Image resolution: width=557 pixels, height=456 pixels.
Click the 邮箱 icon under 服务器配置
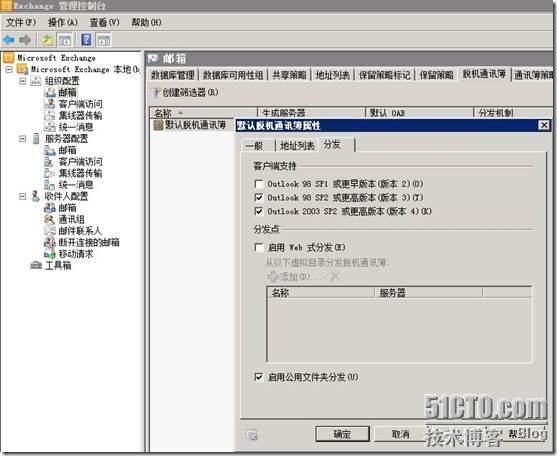50,150
